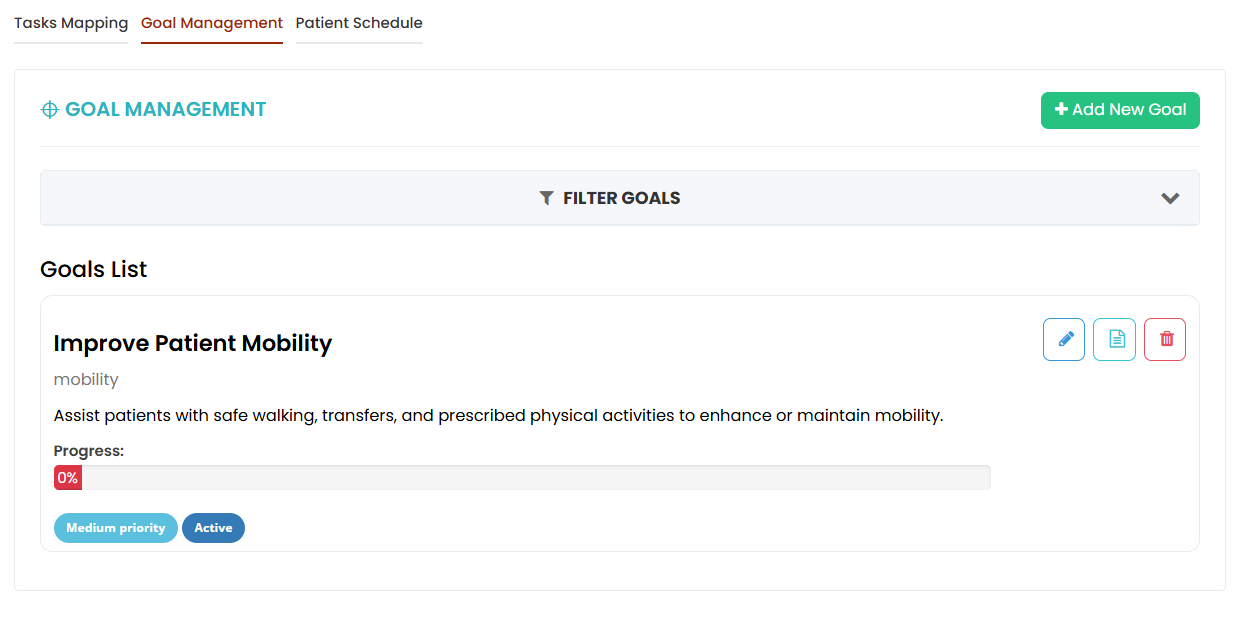Click the Goals List heading

coord(94,269)
